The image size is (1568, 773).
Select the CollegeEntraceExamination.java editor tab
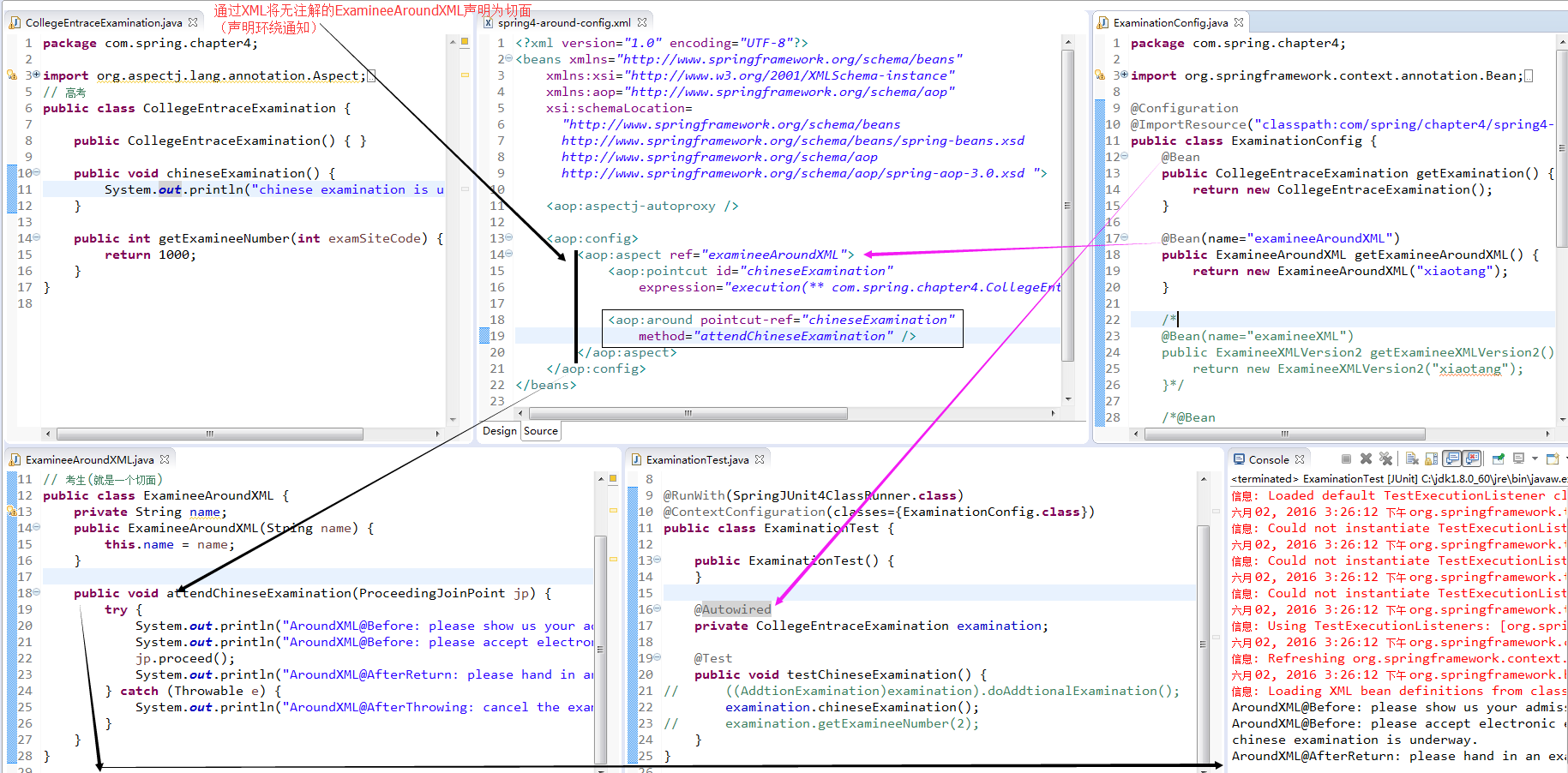coord(104,22)
